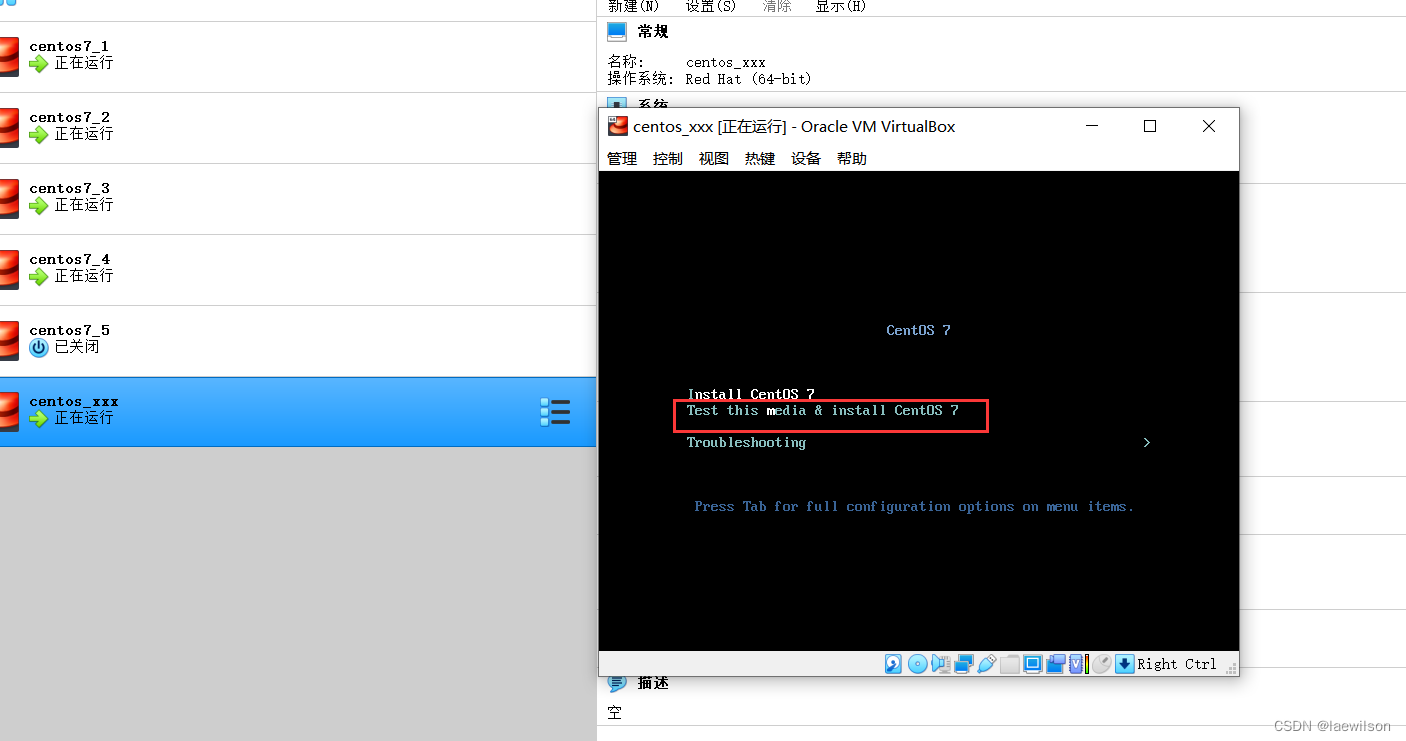Image resolution: width=1406 pixels, height=741 pixels.
Task: Click the Press Tab configuration hint text
Action: 914,507
